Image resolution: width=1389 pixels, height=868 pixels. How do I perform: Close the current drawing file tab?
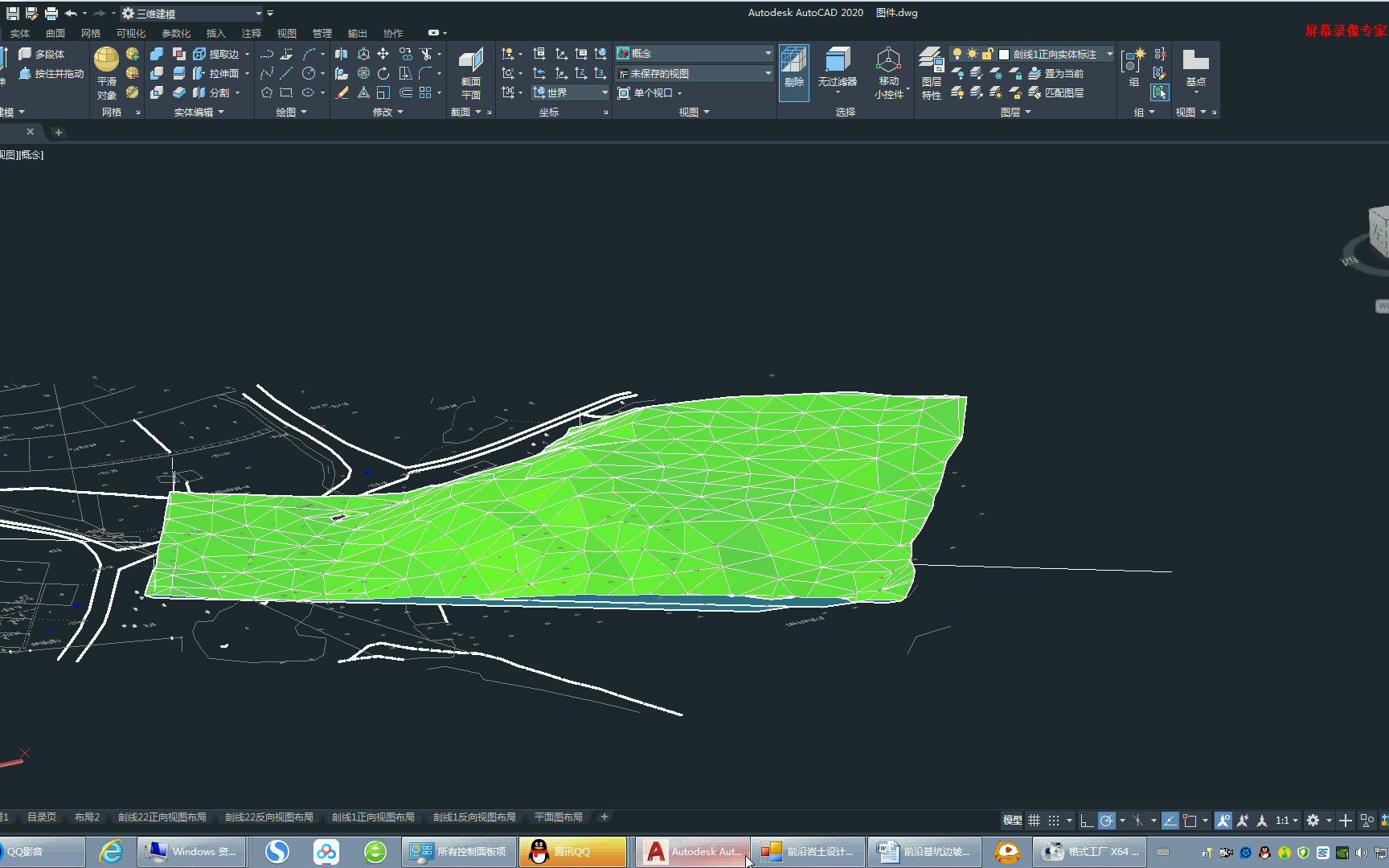pos(31,132)
